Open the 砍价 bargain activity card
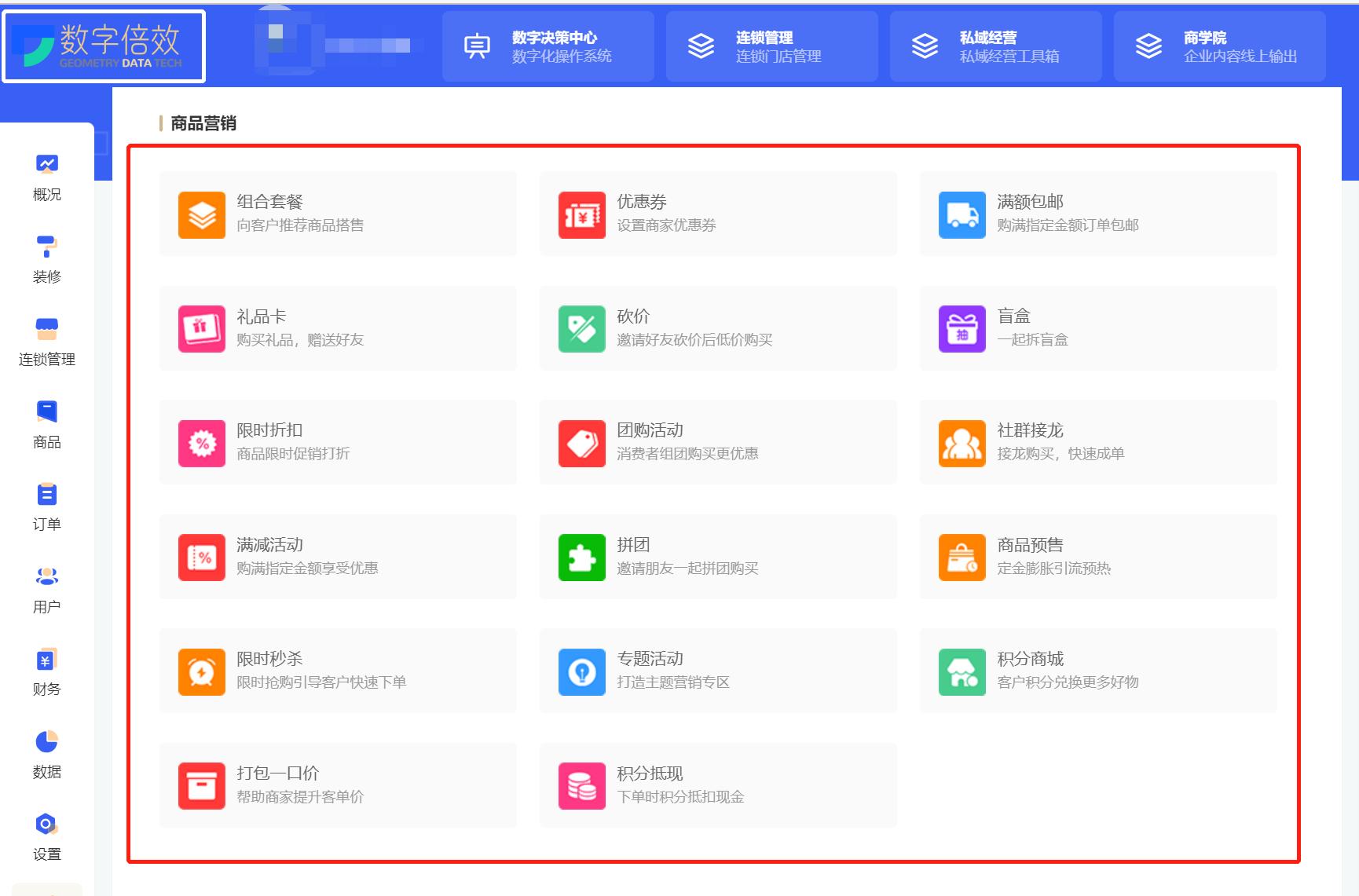This screenshot has height=896, width=1359. [717, 327]
